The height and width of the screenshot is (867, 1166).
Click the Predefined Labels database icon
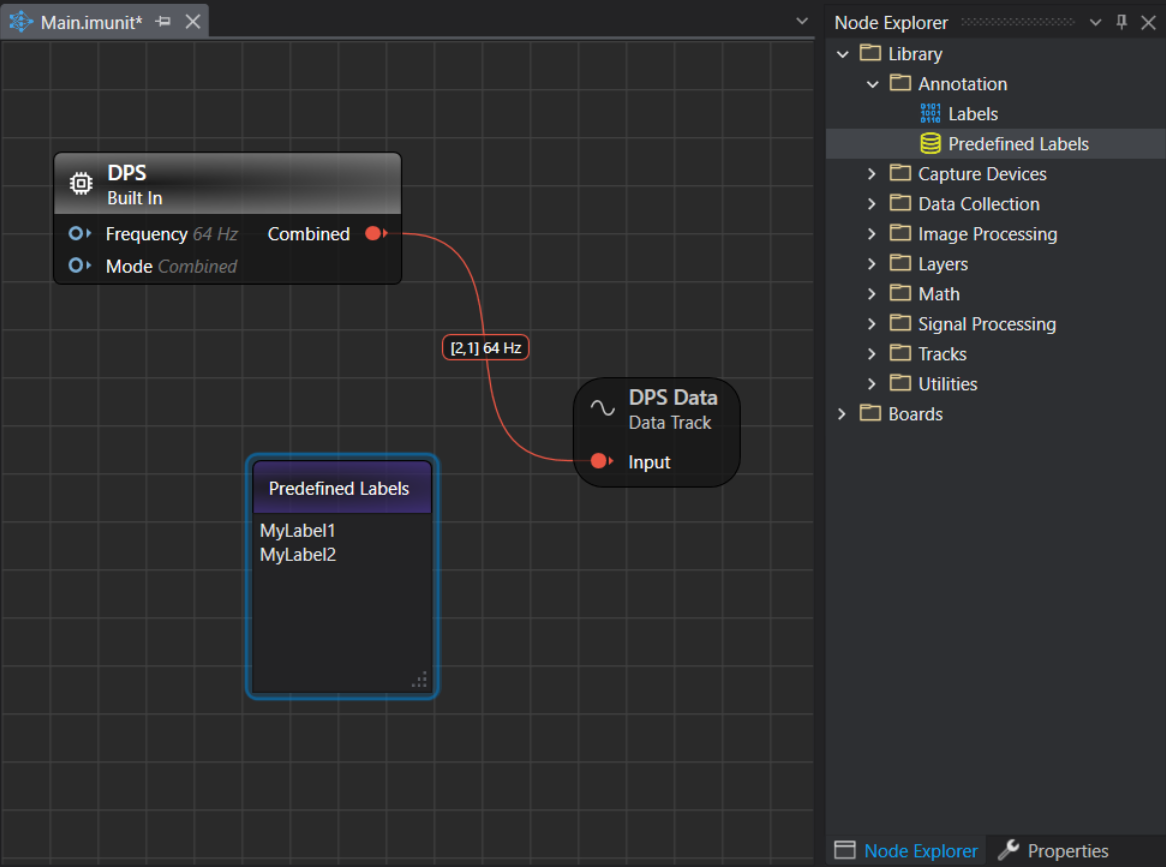tap(930, 144)
